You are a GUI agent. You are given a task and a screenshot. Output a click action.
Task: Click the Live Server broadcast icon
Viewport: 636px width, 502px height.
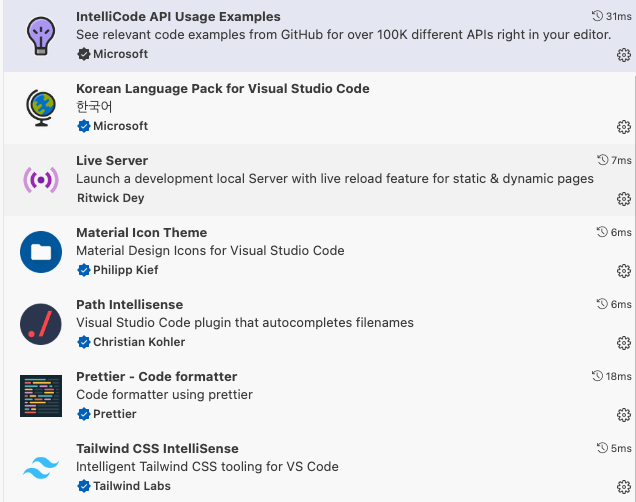click(x=41, y=180)
